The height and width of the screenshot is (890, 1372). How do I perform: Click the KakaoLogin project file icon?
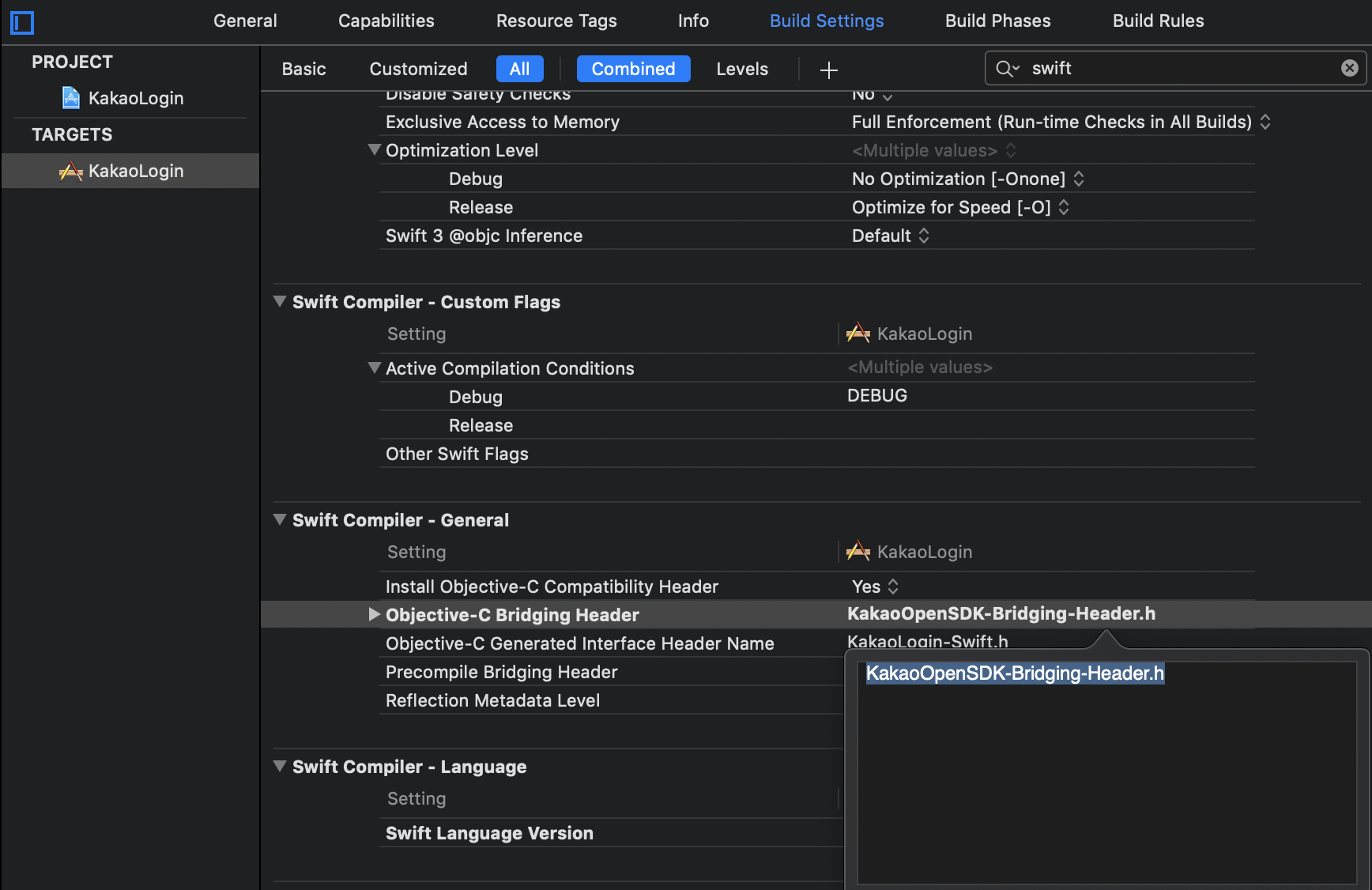click(71, 98)
